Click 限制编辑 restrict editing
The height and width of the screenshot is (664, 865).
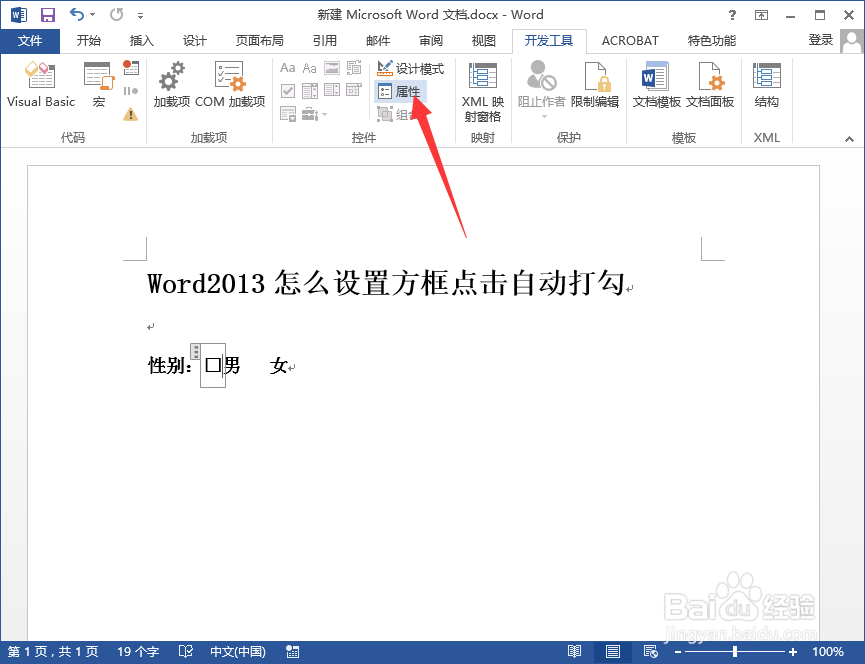[595, 84]
